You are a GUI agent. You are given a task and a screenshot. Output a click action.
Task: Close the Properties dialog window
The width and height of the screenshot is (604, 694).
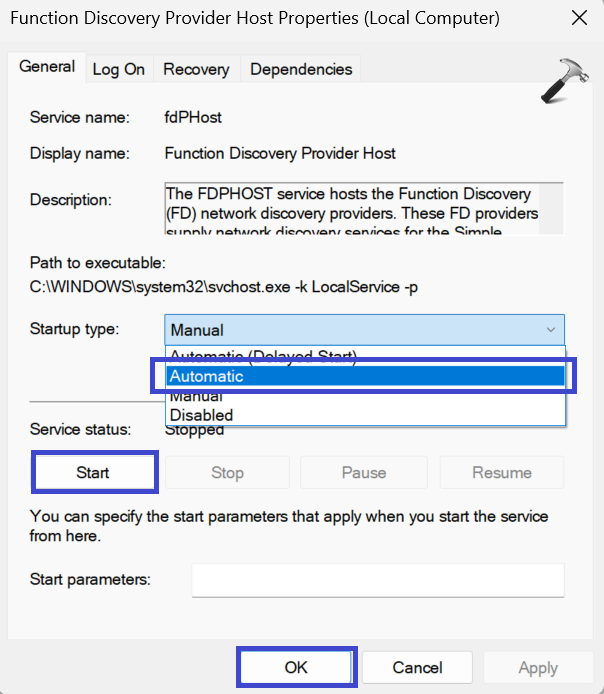click(x=578, y=18)
